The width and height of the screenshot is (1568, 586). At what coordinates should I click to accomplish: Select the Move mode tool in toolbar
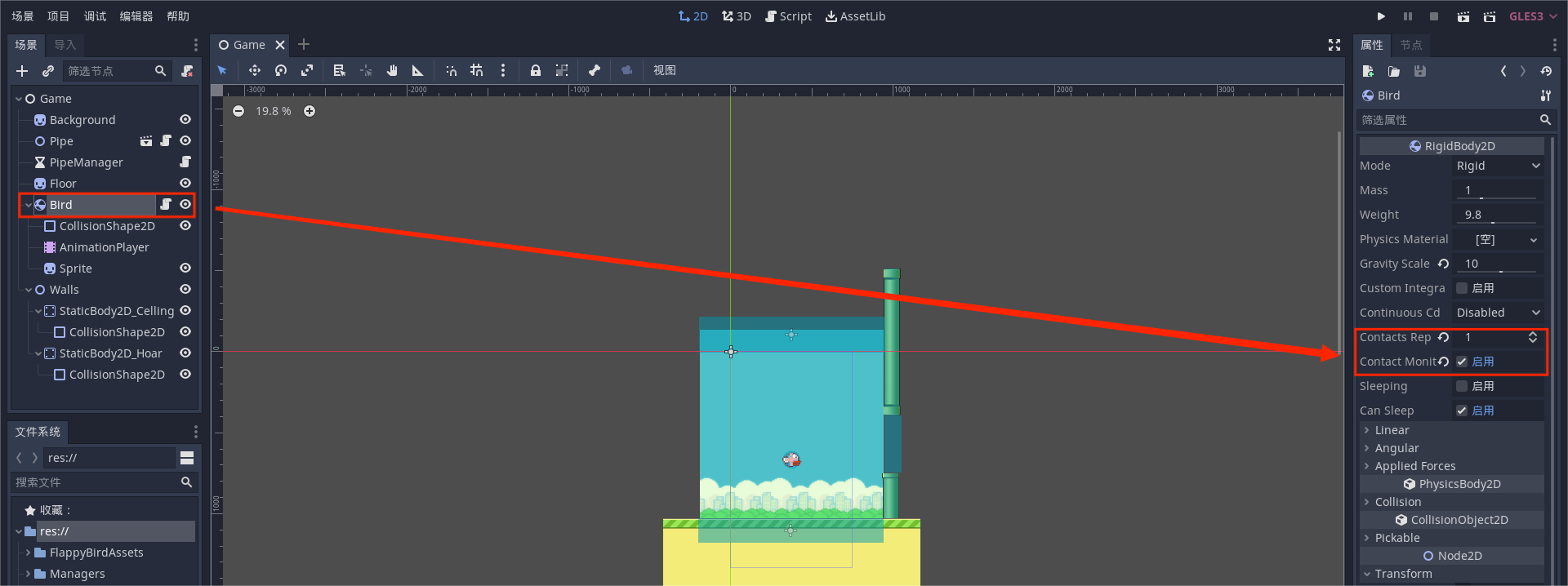click(254, 71)
